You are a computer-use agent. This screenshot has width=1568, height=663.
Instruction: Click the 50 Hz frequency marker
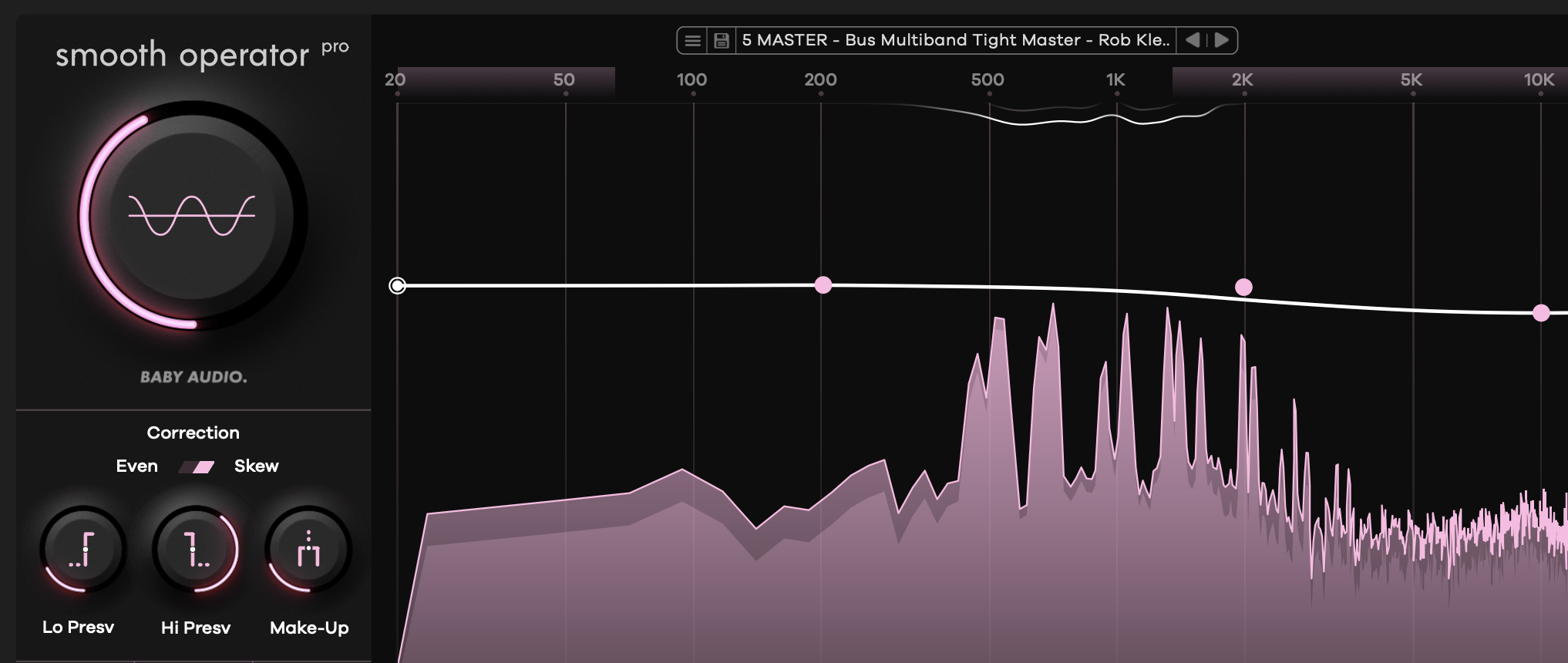564,79
